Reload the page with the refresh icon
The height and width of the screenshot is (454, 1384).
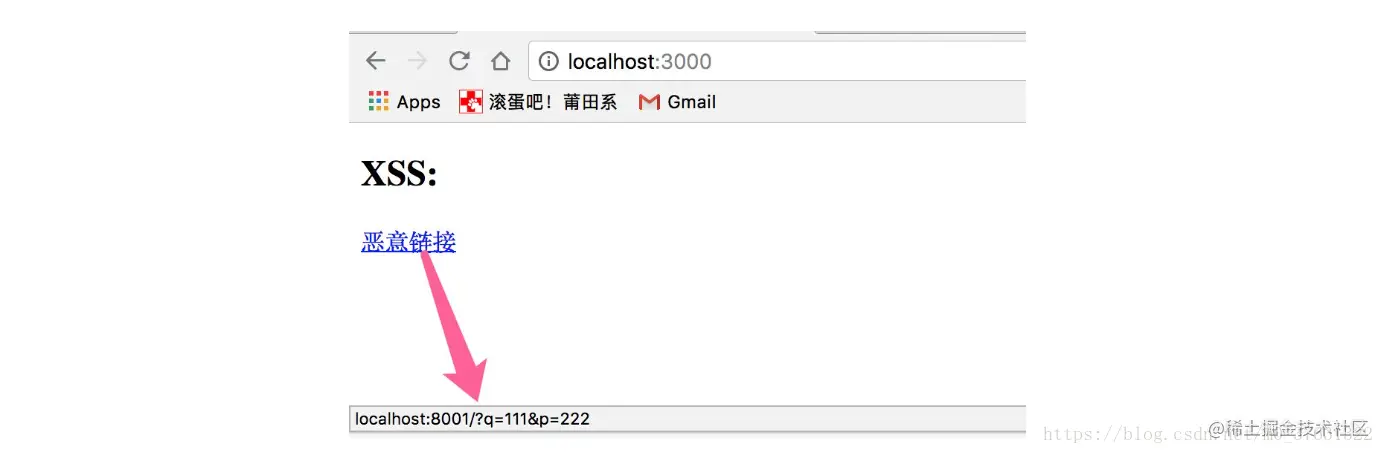click(x=459, y=61)
